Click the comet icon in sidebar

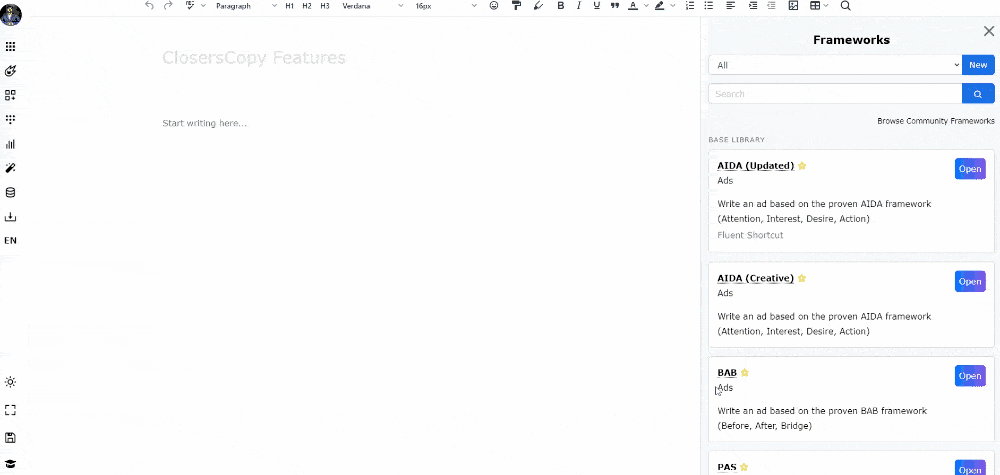tap(10, 71)
